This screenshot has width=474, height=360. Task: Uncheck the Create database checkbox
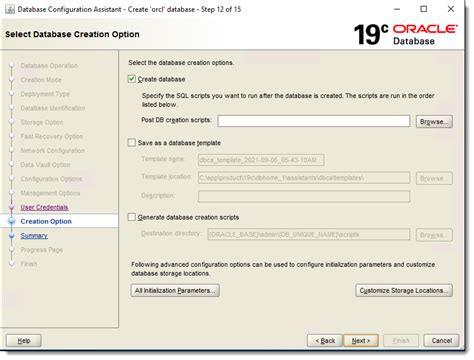(x=132, y=79)
